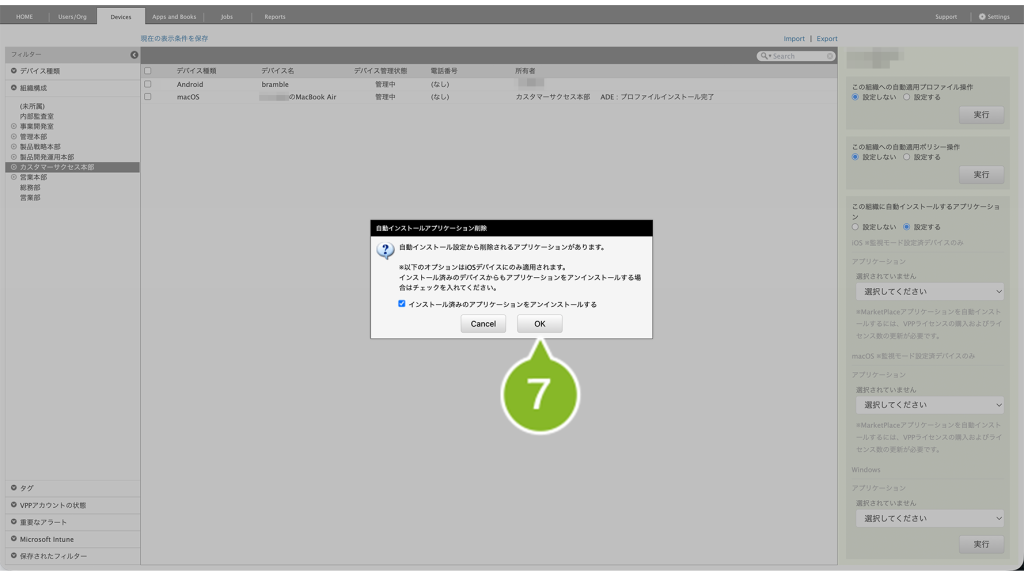Click the search magnifier icon

[x=764, y=56]
